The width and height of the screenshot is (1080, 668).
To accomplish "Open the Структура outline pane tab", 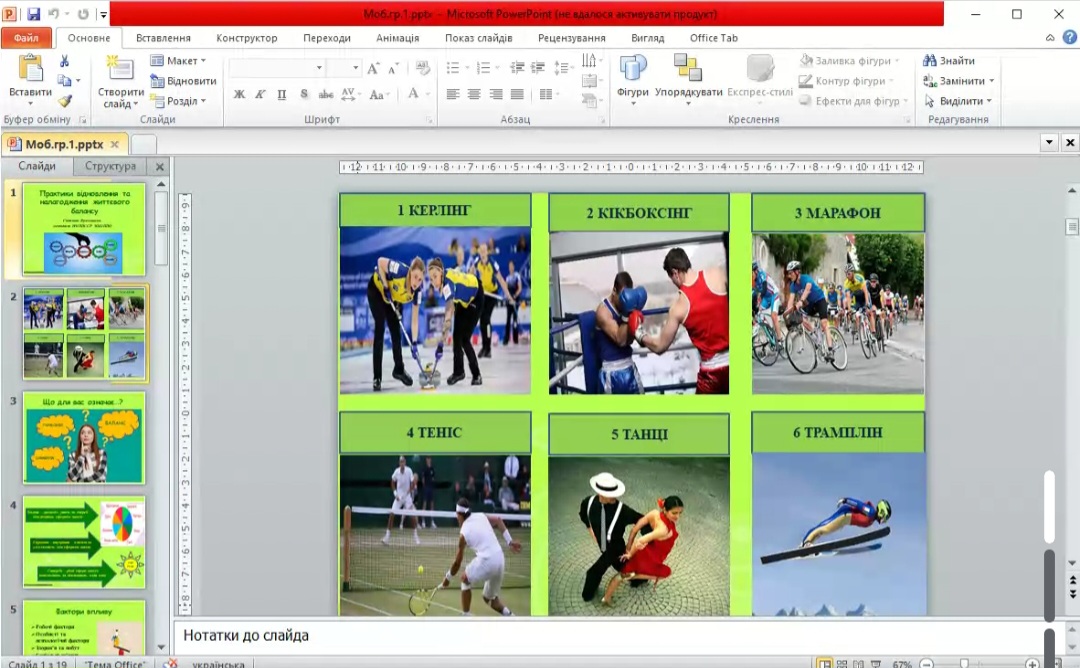I will [110, 166].
